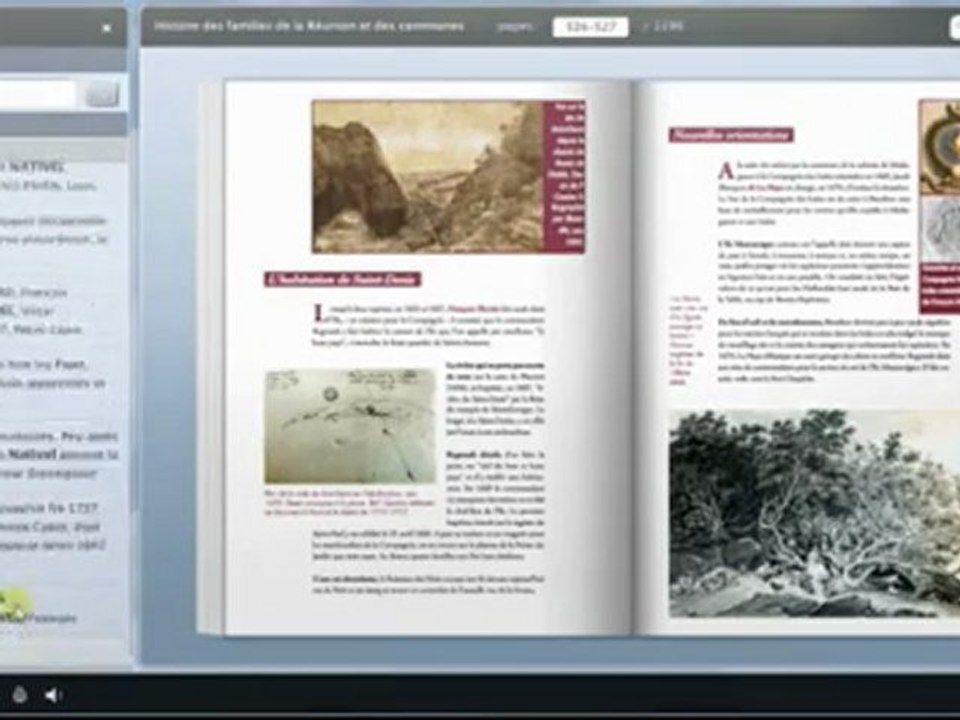This screenshot has height=720, width=960.
Task: Click the "L'habitation de Saint-Denis" heading
Action: pyautogui.click(x=343, y=280)
